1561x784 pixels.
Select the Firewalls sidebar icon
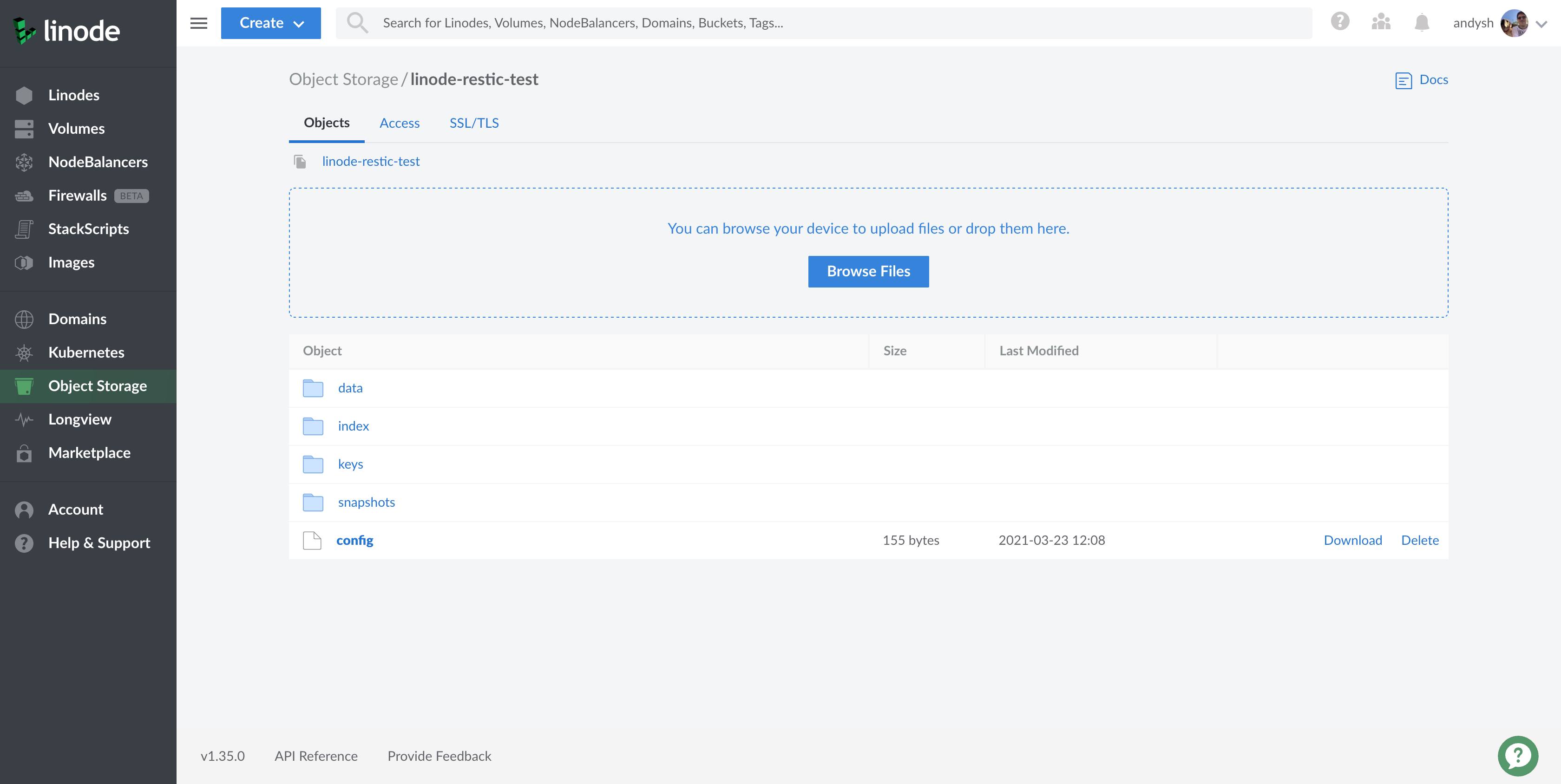(24, 195)
